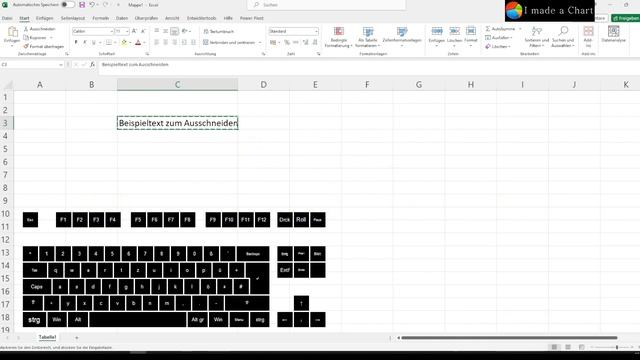This screenshot has height=360, width=640.
Task: Click the horizontal scrollbar
Action: pyautogui.click(x=510, y=338)
